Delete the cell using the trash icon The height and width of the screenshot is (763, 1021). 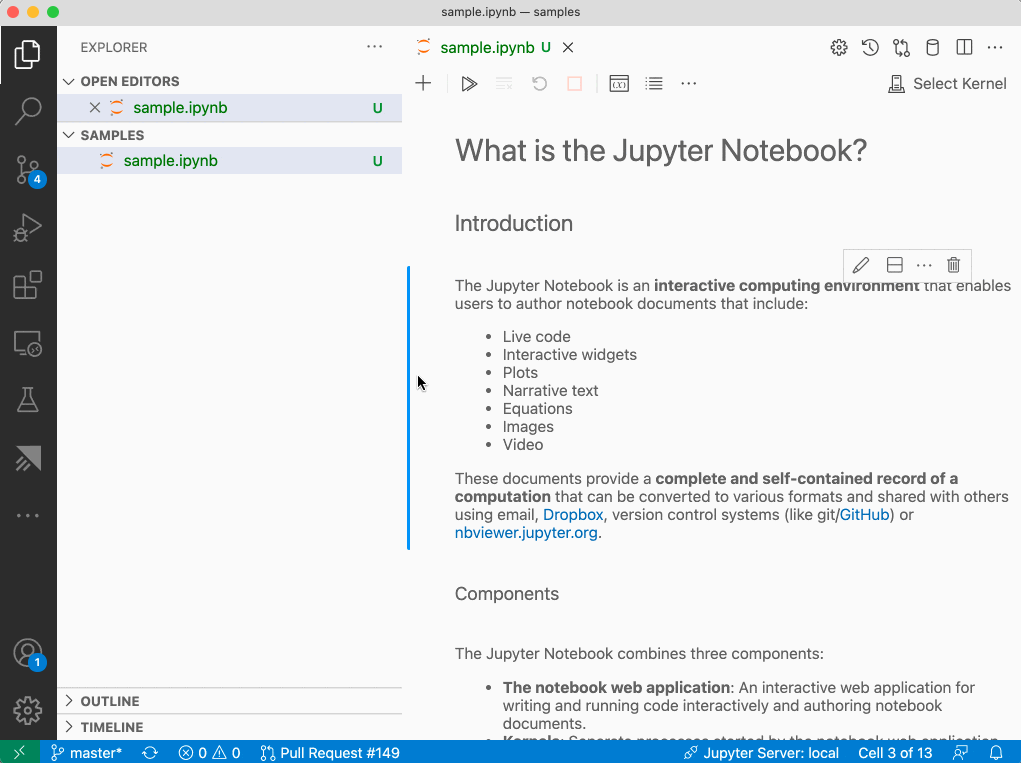coord(952,265)
